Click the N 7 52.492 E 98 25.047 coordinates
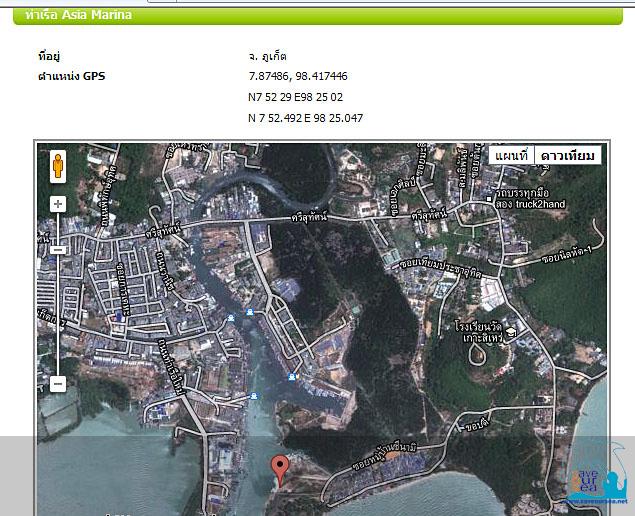Screen dimensions: 635x516 (305, 118)
